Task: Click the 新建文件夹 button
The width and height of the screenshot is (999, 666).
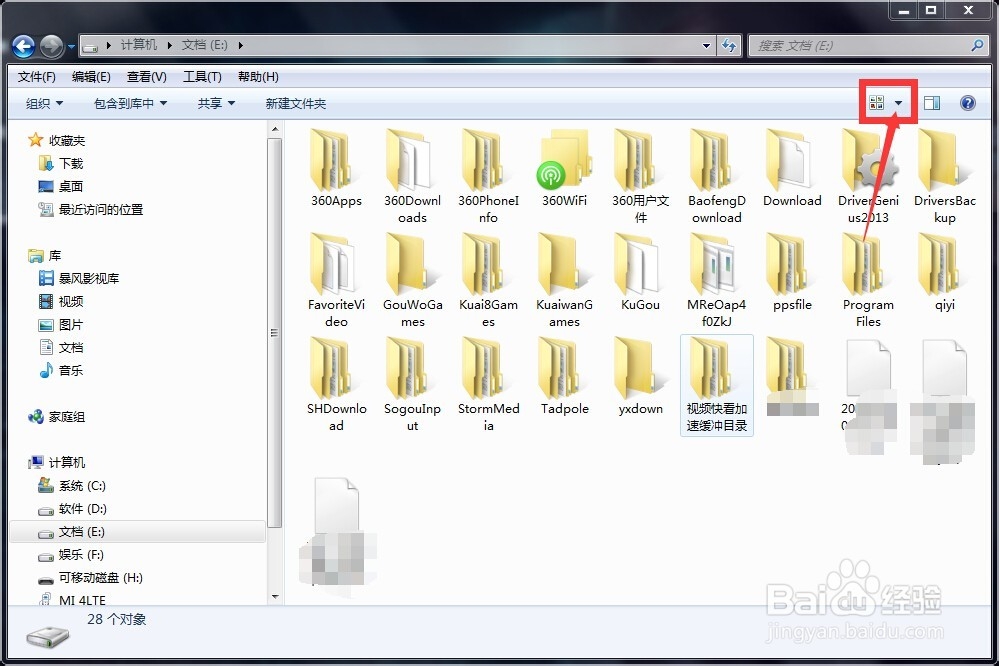Action: [x=296, y=103]
